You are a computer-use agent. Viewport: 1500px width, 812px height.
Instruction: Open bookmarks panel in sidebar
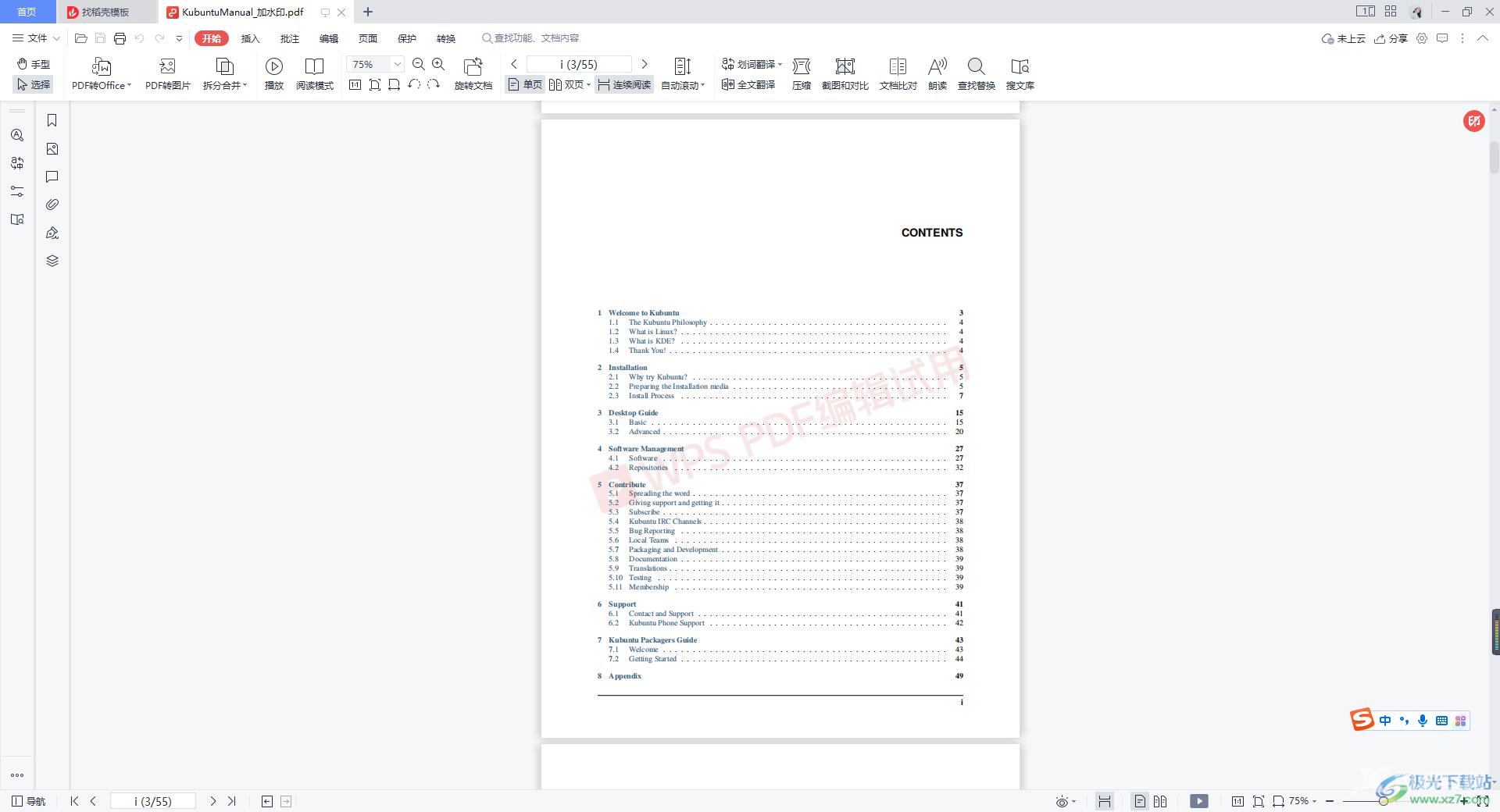point(52,120)
